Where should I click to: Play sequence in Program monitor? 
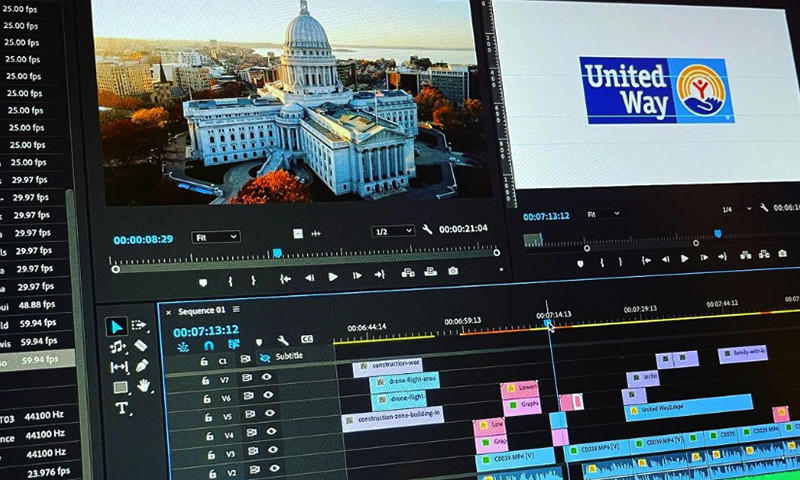click(x=684, y=259)
